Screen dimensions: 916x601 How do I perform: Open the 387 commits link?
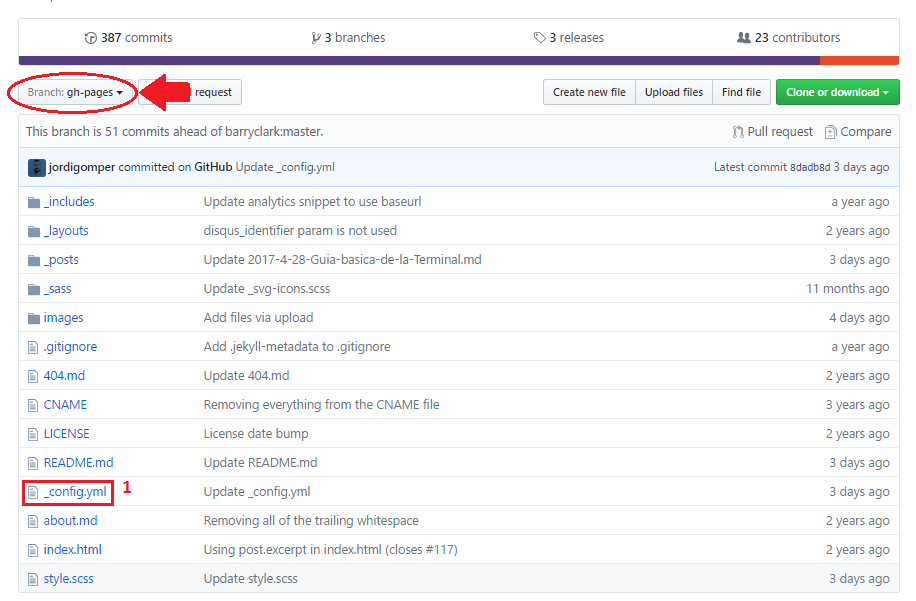[129, 38]
